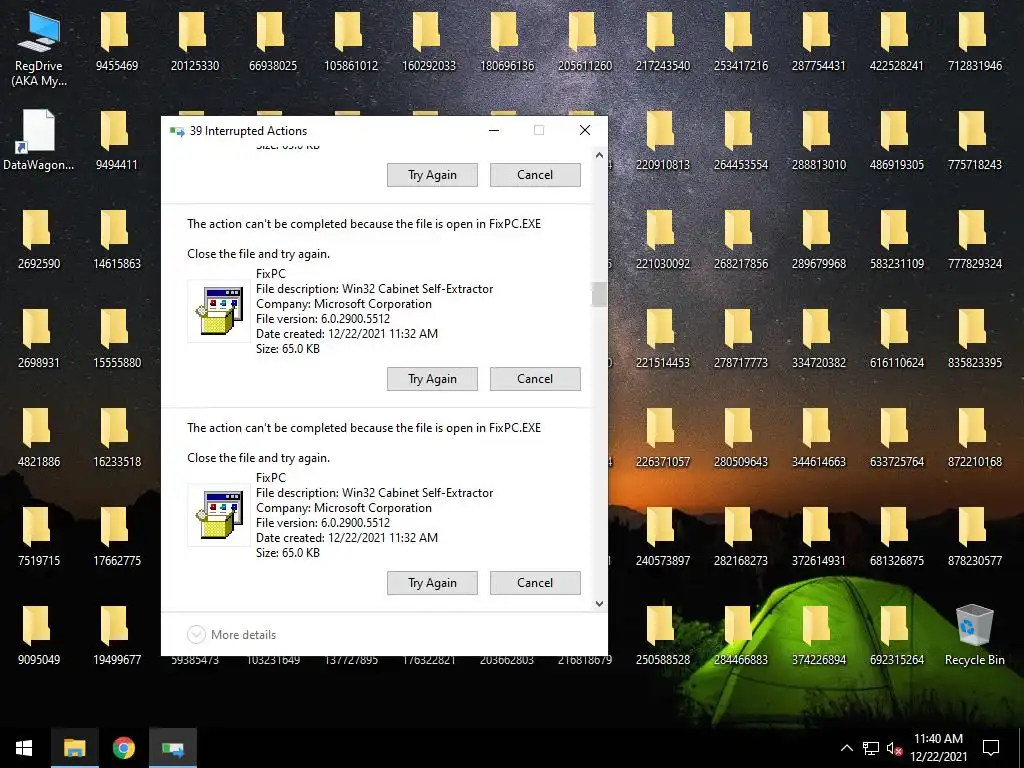
Task: Minimize the 39 Interrupted Actions dialog
Action: (494, 130)
